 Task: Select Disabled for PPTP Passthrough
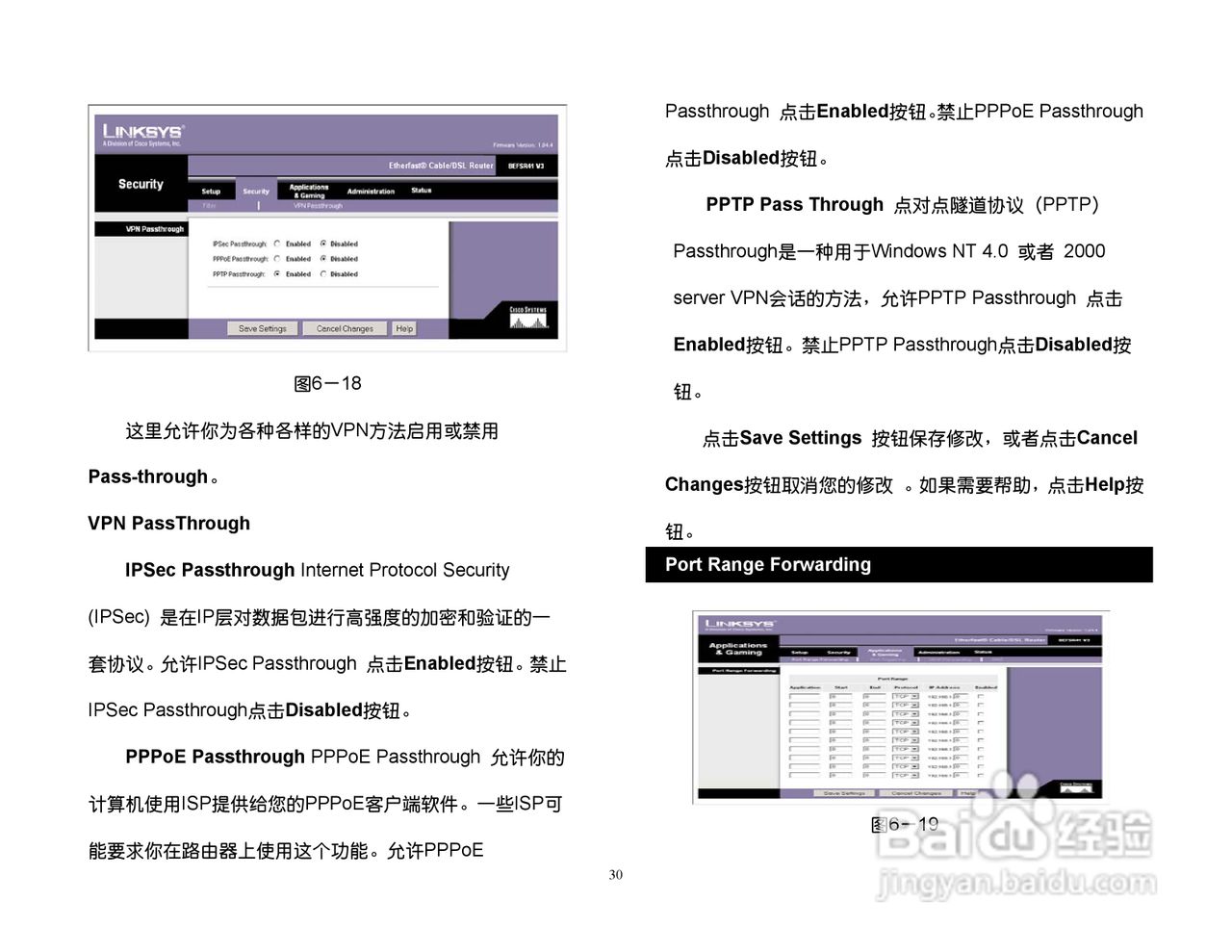(x=323, y=274)
